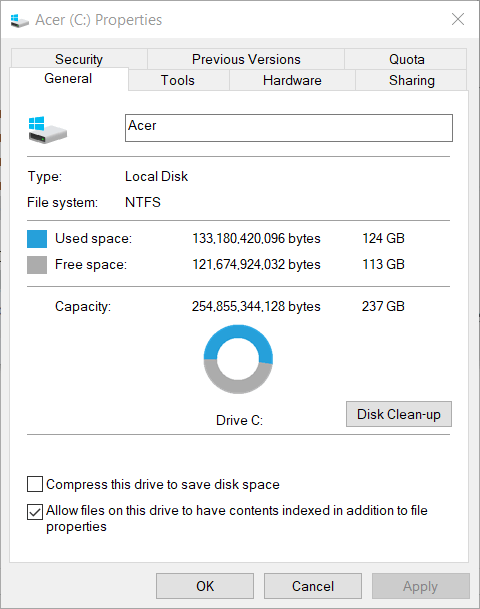The height and width of the screenshot is (609, 480).
Task: Close the Acer (C:) Properties dialog
Action: pos(458,19)
